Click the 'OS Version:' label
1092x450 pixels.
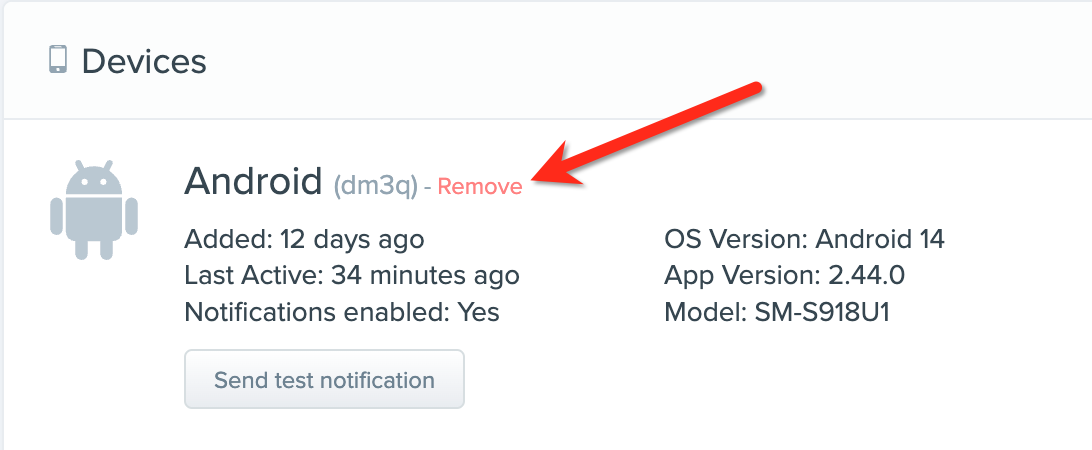pos(735,240)
